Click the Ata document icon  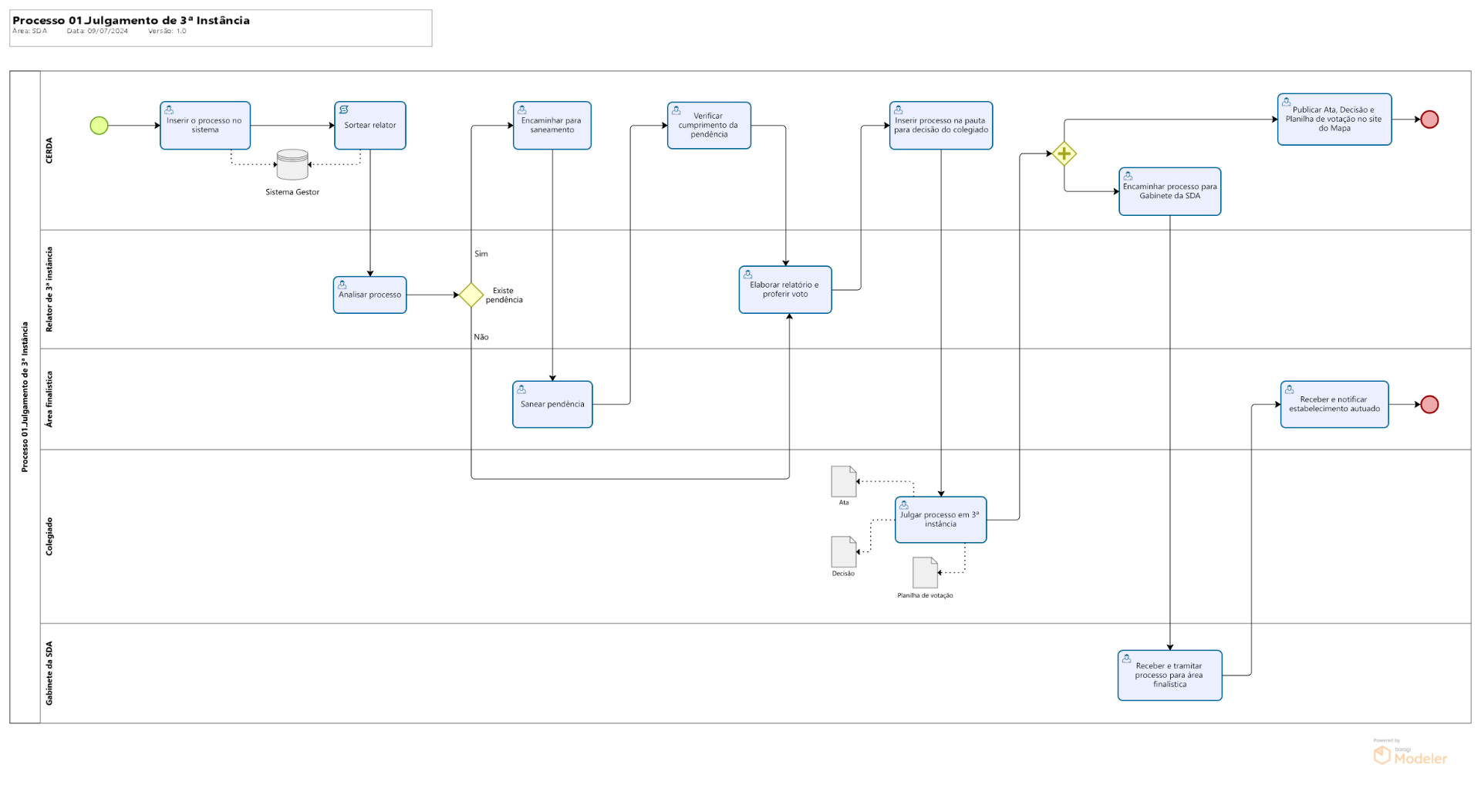[844, 481]
